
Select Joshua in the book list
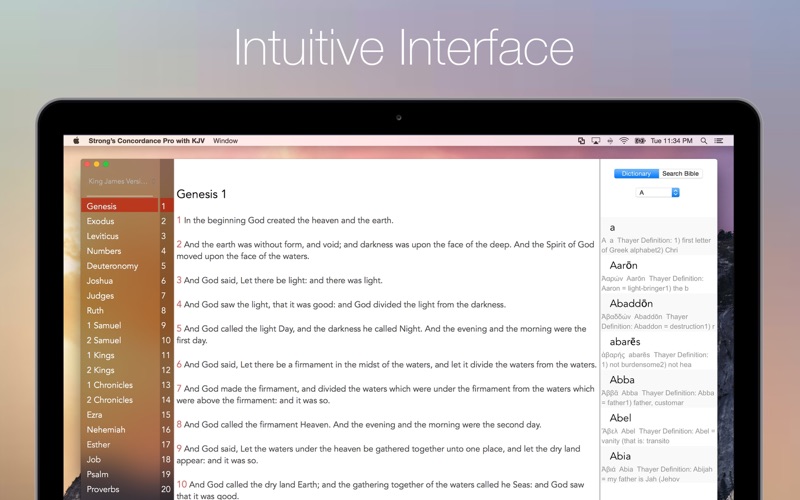[x=120, y=281]
